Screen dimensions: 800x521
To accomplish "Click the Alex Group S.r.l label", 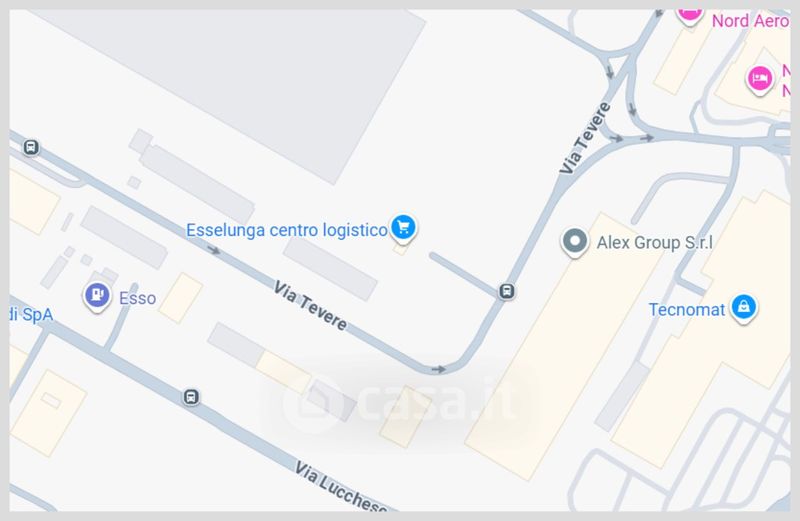I will tap(655, 242).
